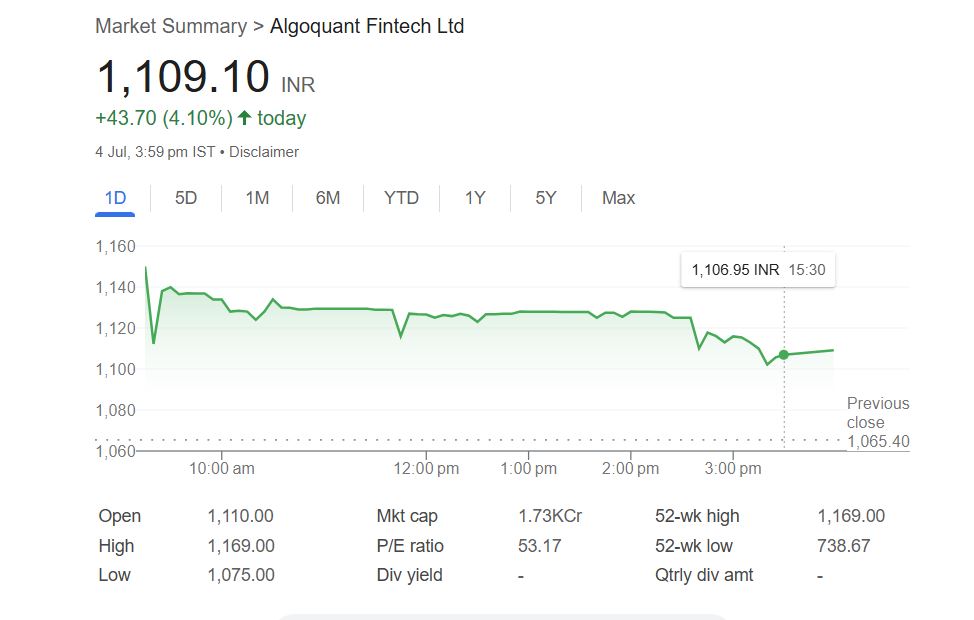Viewport: 974px width, 620px height.
Task: Select the 5Y time range tab
Action: [545, 198]
